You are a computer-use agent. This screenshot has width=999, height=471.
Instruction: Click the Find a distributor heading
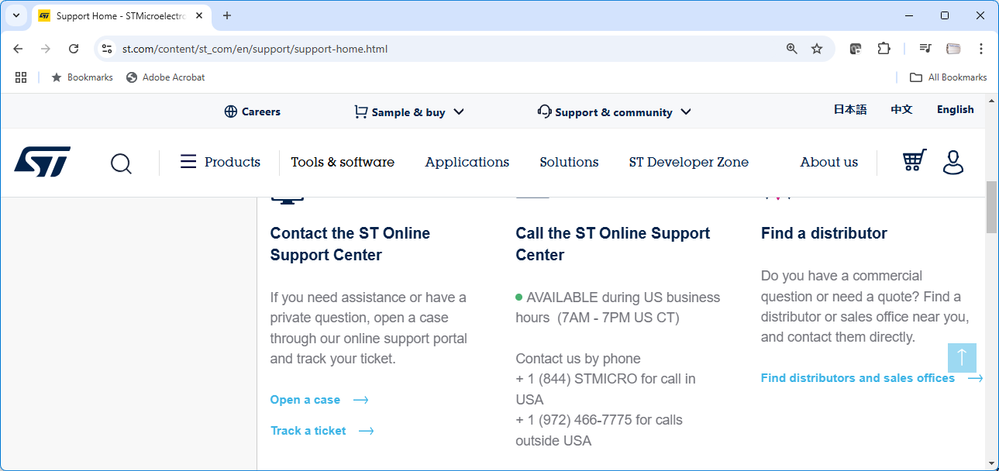(824, 233)
